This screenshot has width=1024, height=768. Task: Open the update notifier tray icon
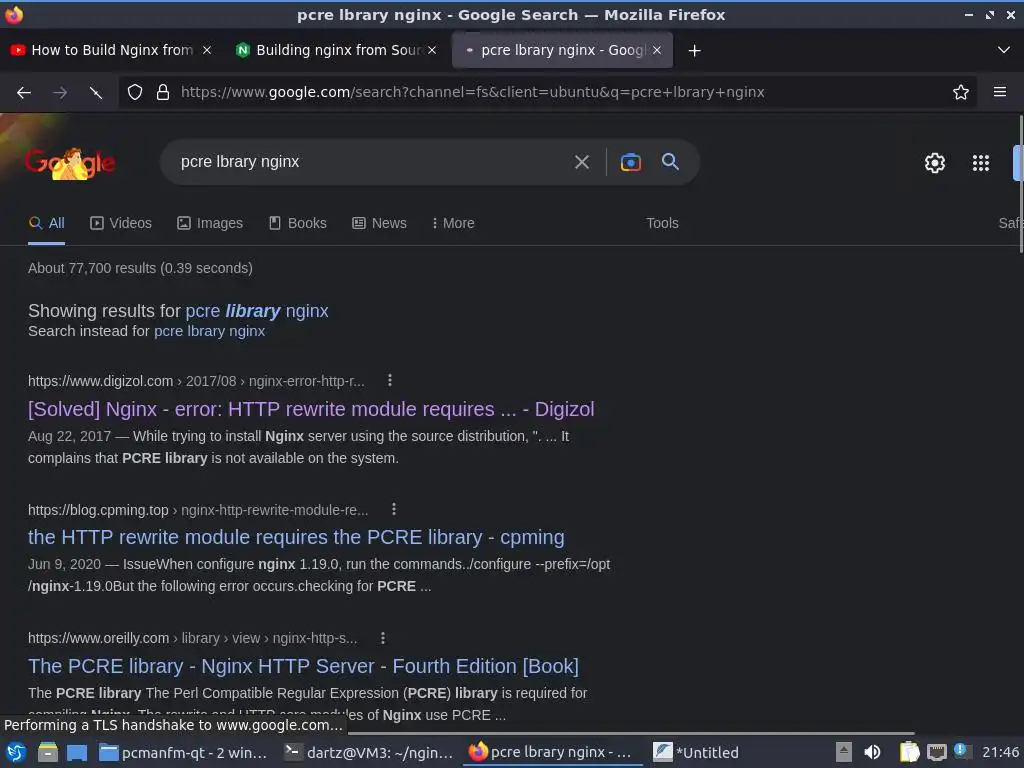961,751
